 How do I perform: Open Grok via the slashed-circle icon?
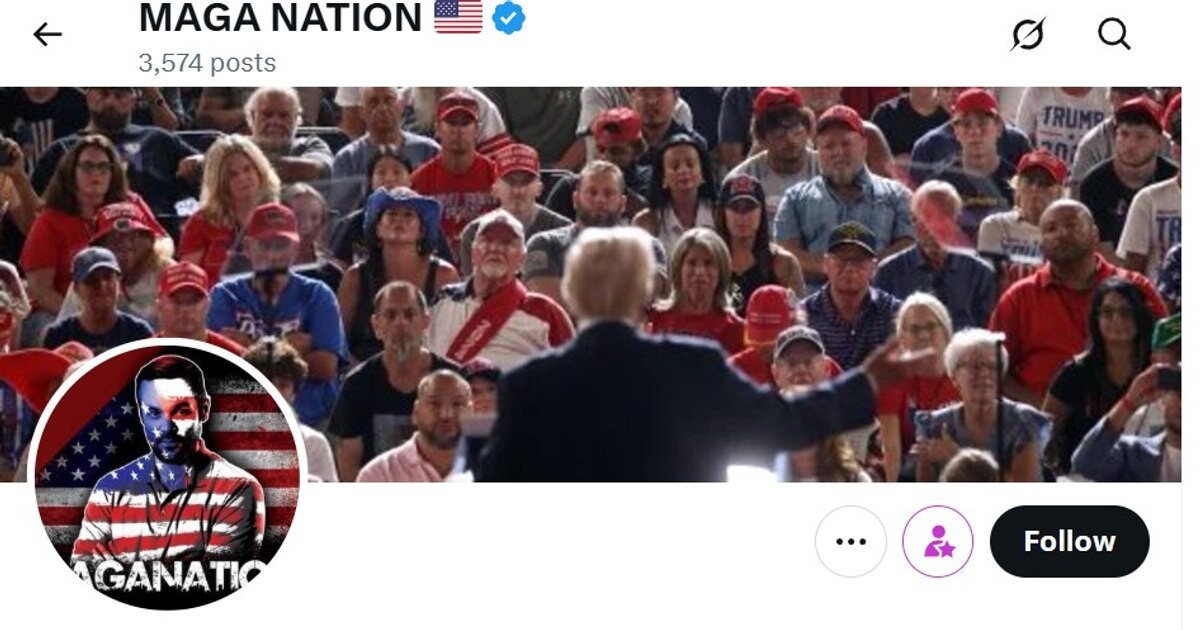pos(1027,34)
